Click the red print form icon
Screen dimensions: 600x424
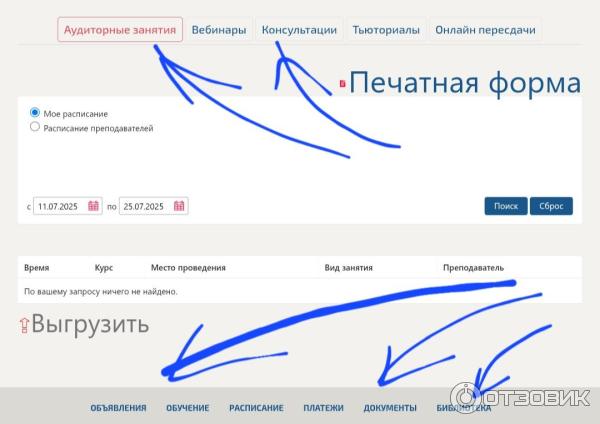pos(343,84)
